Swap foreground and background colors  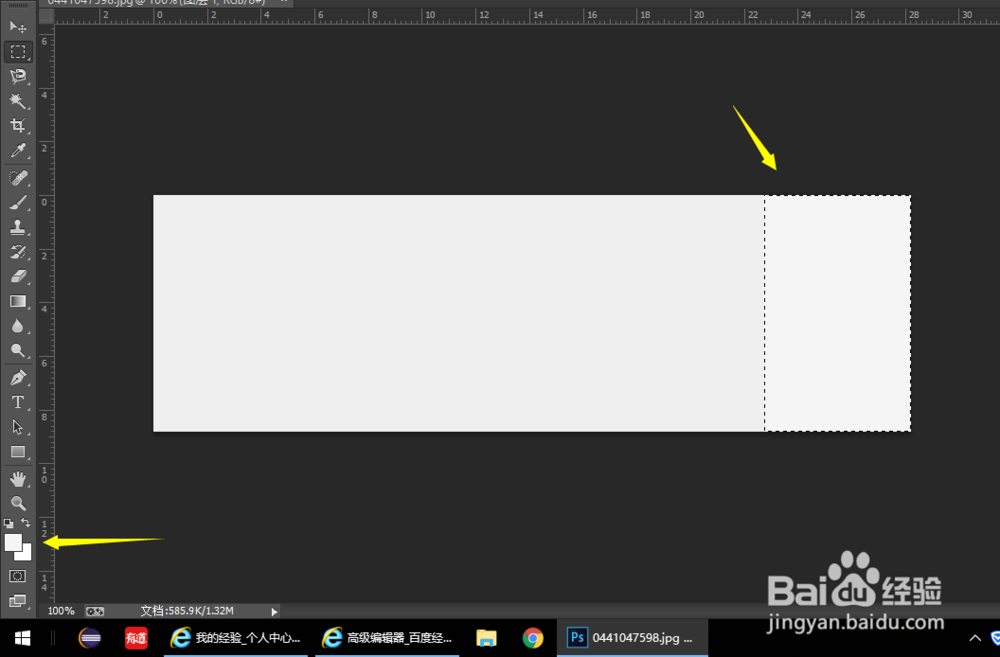click(x=26, y=522)
